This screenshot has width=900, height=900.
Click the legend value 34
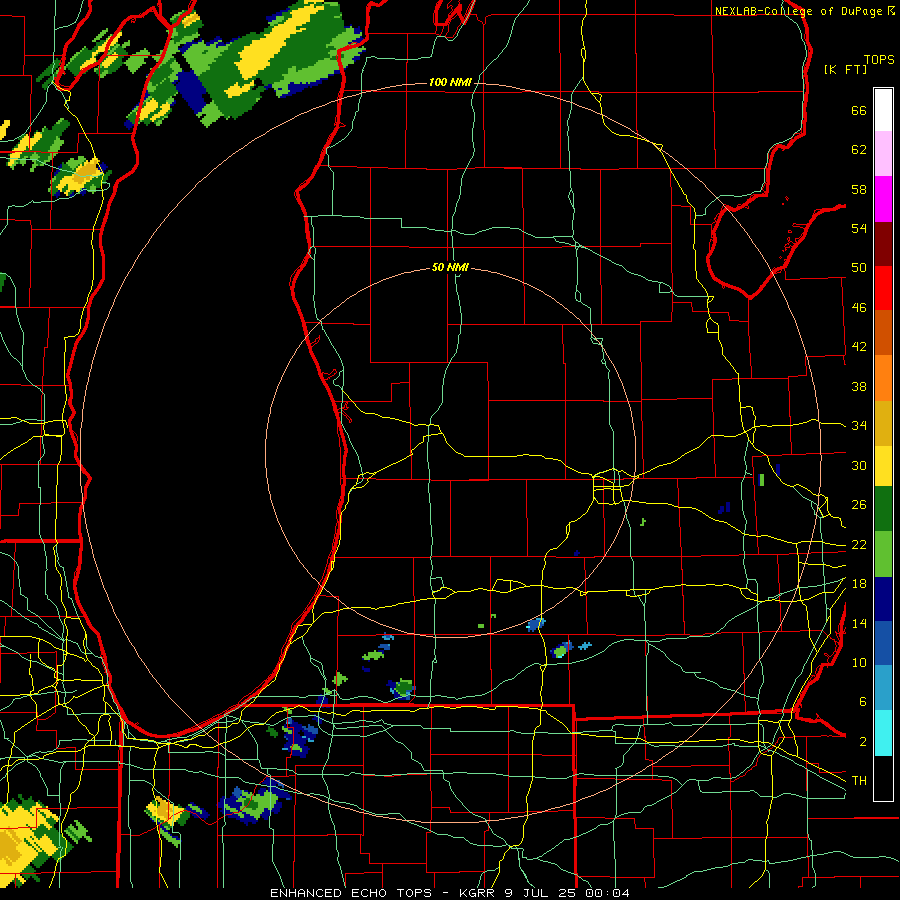tap(859, 426)
